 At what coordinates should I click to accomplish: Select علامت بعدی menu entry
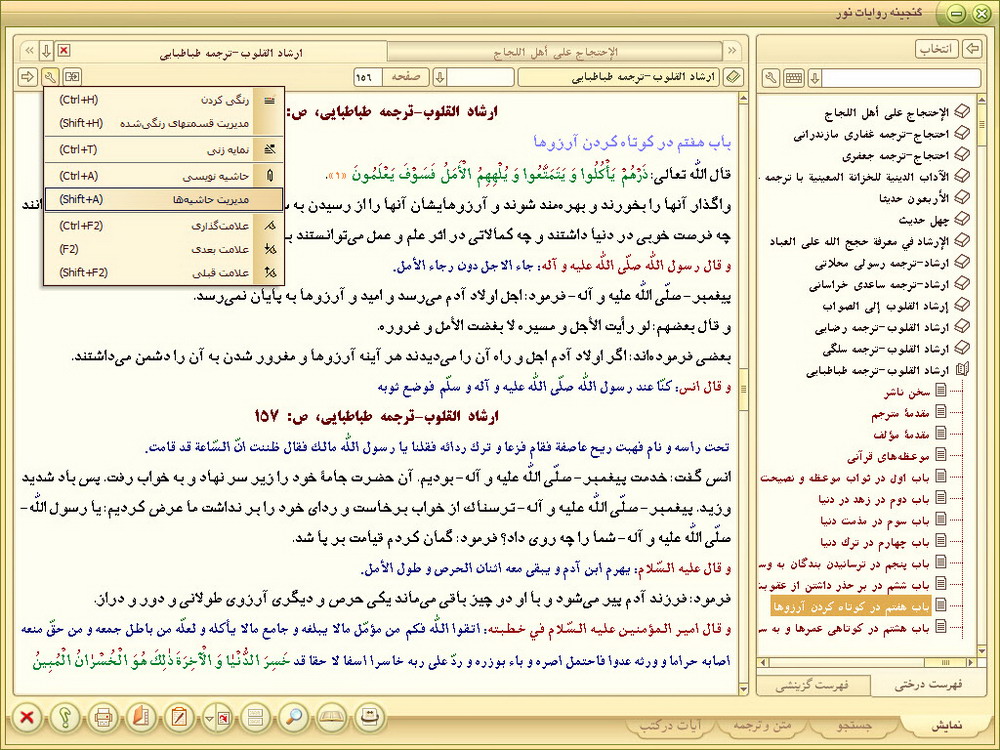tap(164, 249)
